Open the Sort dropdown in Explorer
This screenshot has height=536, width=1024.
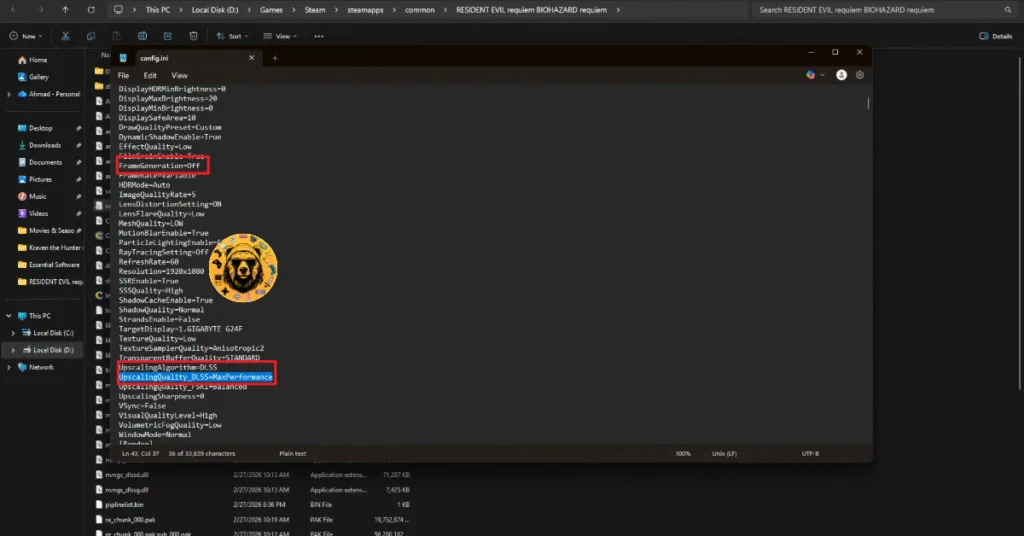(x=231, y=36)
